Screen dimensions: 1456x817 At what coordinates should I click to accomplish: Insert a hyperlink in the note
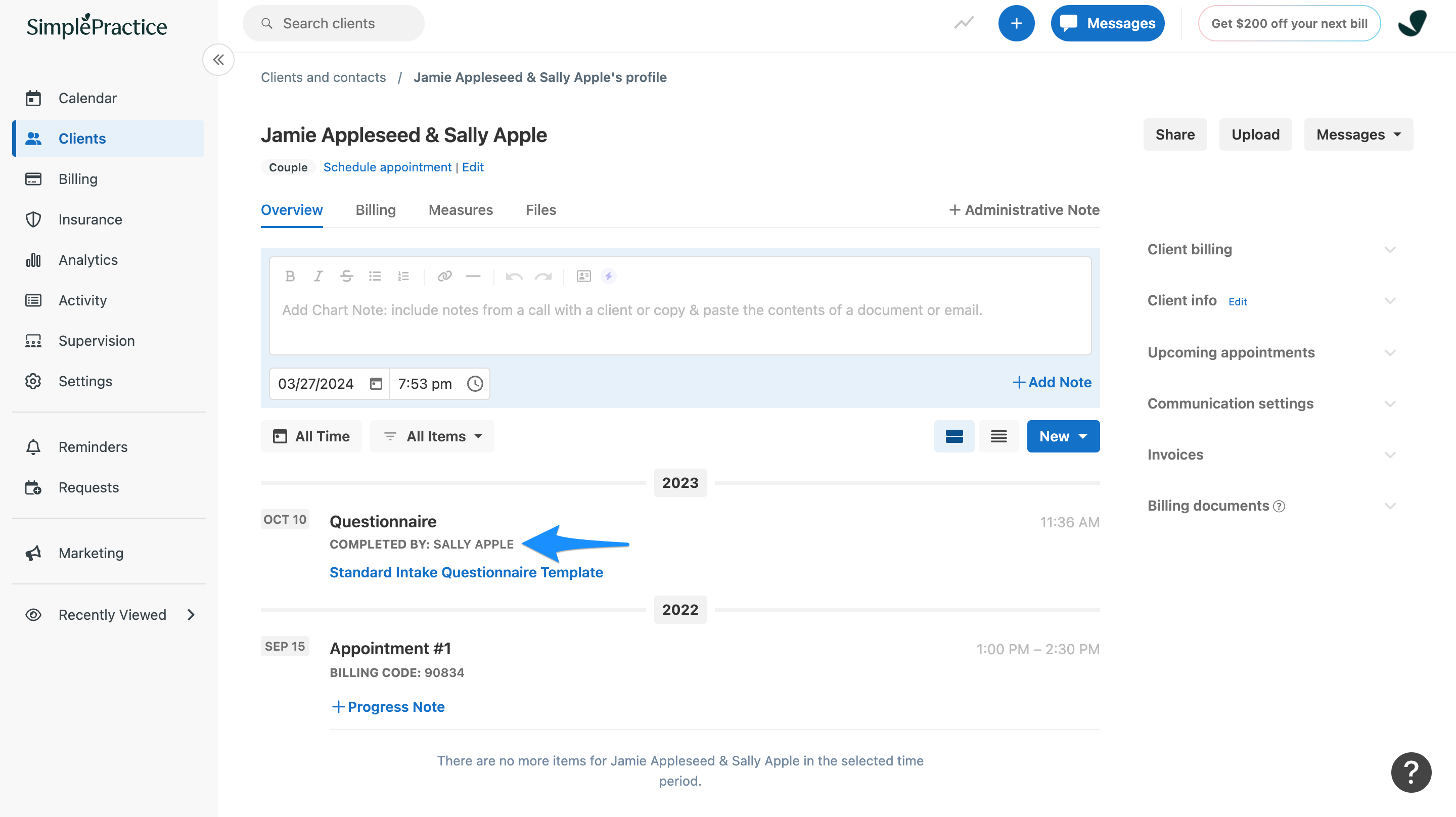pos(445,276)
